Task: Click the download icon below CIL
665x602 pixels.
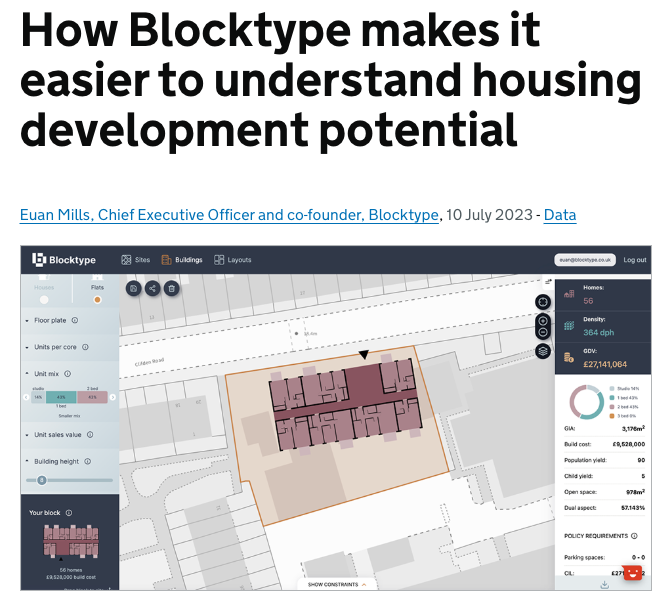Action: (604, 585)
